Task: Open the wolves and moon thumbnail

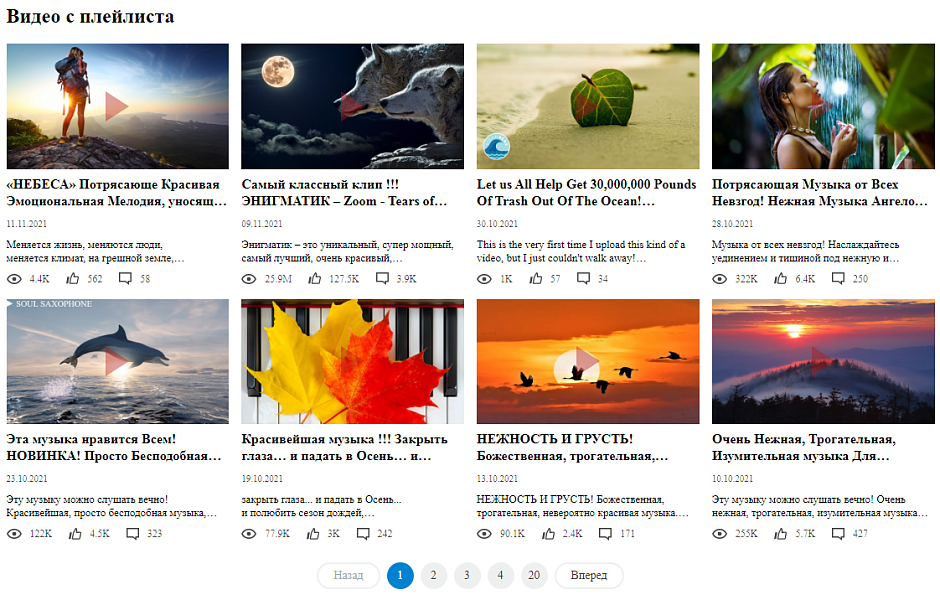Action: coord(352,106)
